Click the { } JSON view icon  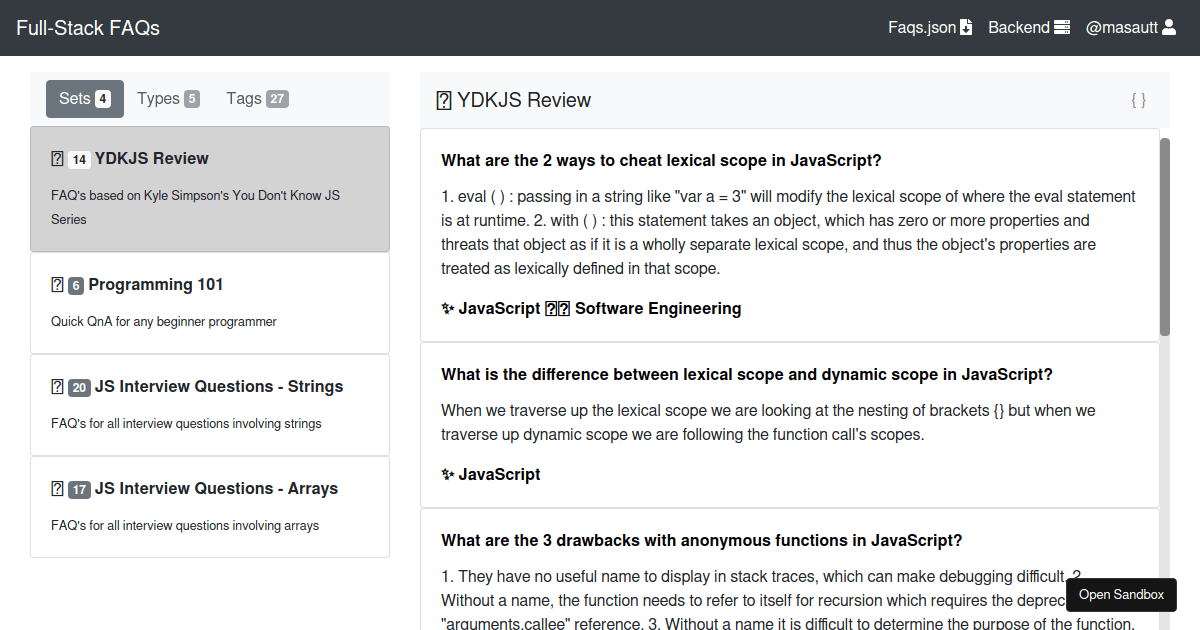click(x=1138, y=99)
